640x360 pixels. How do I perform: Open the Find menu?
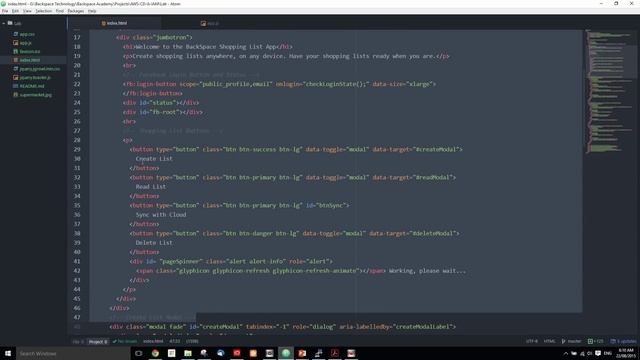coord(60,11)
